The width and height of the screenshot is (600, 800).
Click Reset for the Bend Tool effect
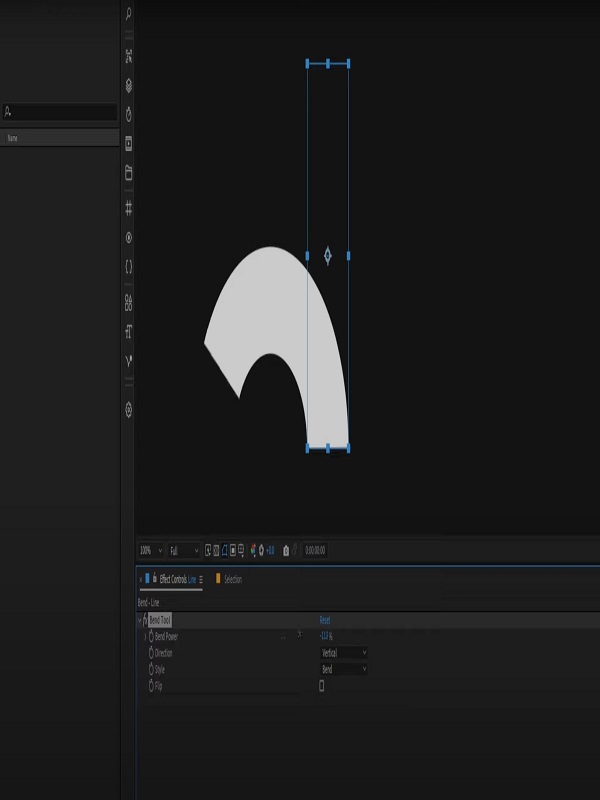coord(325,620)
